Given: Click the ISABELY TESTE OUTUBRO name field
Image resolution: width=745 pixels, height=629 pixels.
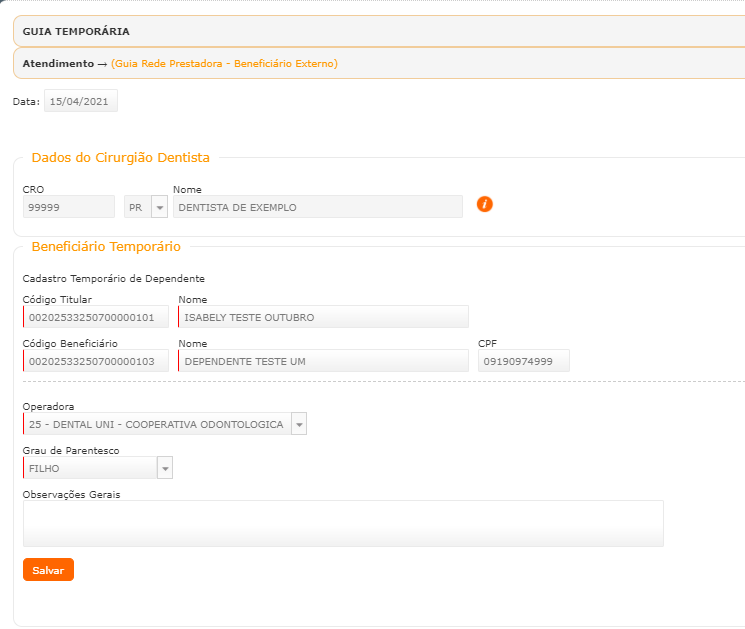Looking at the screenshot, I should 323,317.
